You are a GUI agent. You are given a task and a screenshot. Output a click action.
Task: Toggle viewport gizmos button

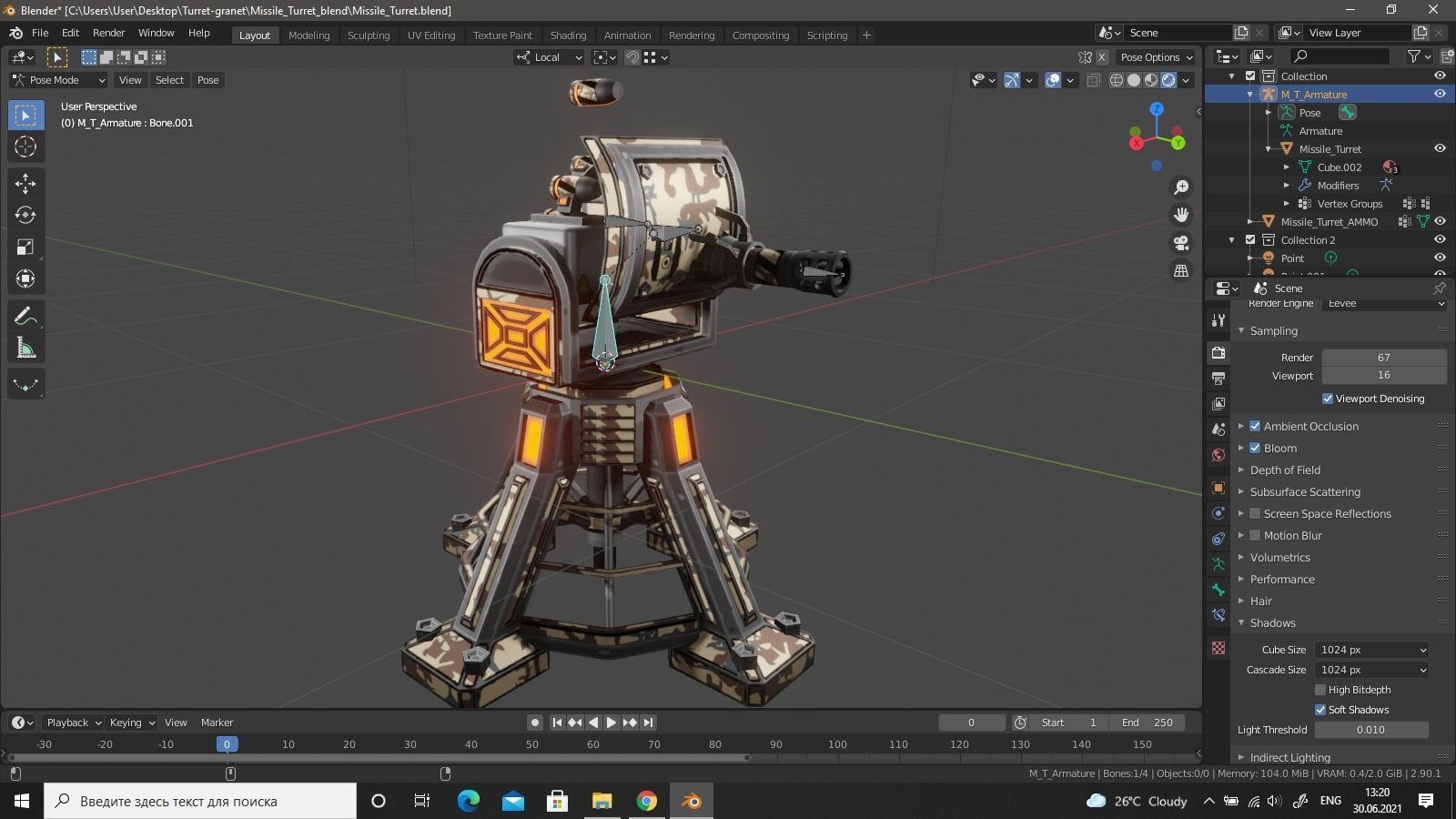1012,80
